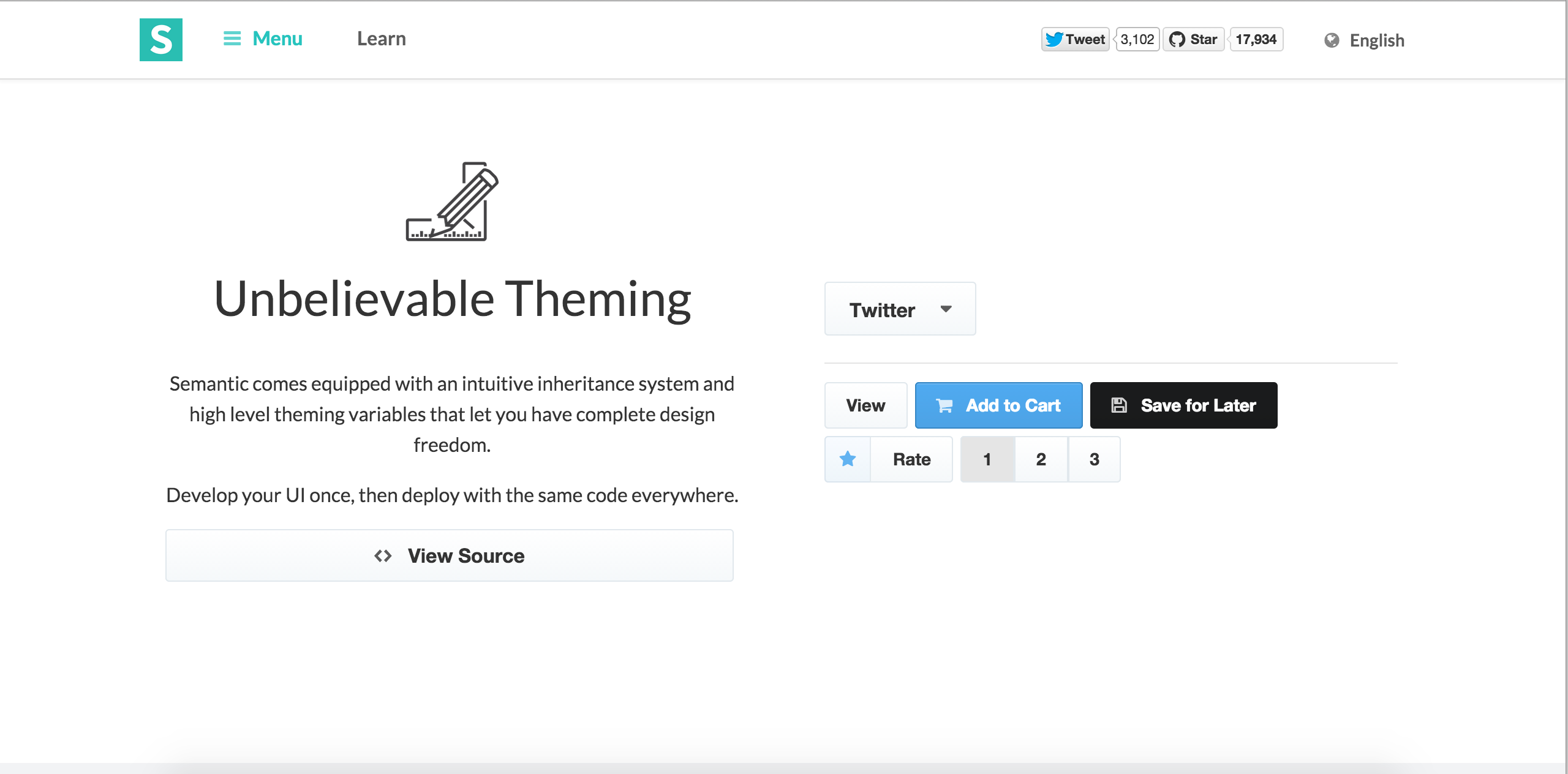Open the hamburger Menu icon
Screen dimensions: 1568x774
pyautogui.click(x=232, y=39)
